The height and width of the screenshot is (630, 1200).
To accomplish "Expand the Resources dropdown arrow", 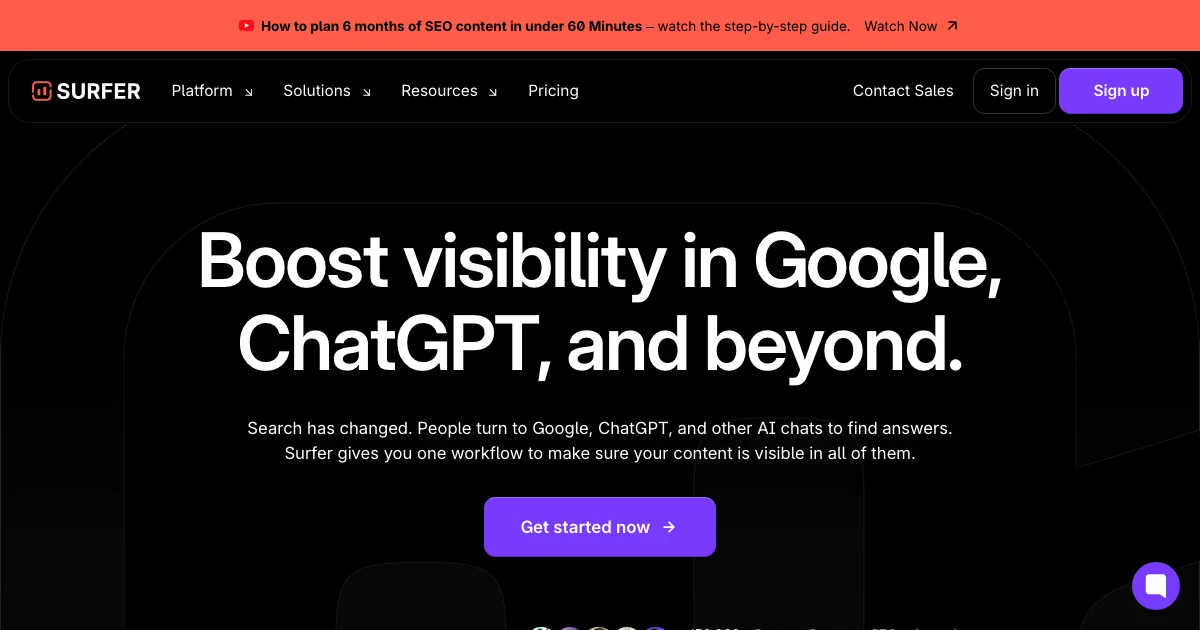I will [x=493, y=92].
